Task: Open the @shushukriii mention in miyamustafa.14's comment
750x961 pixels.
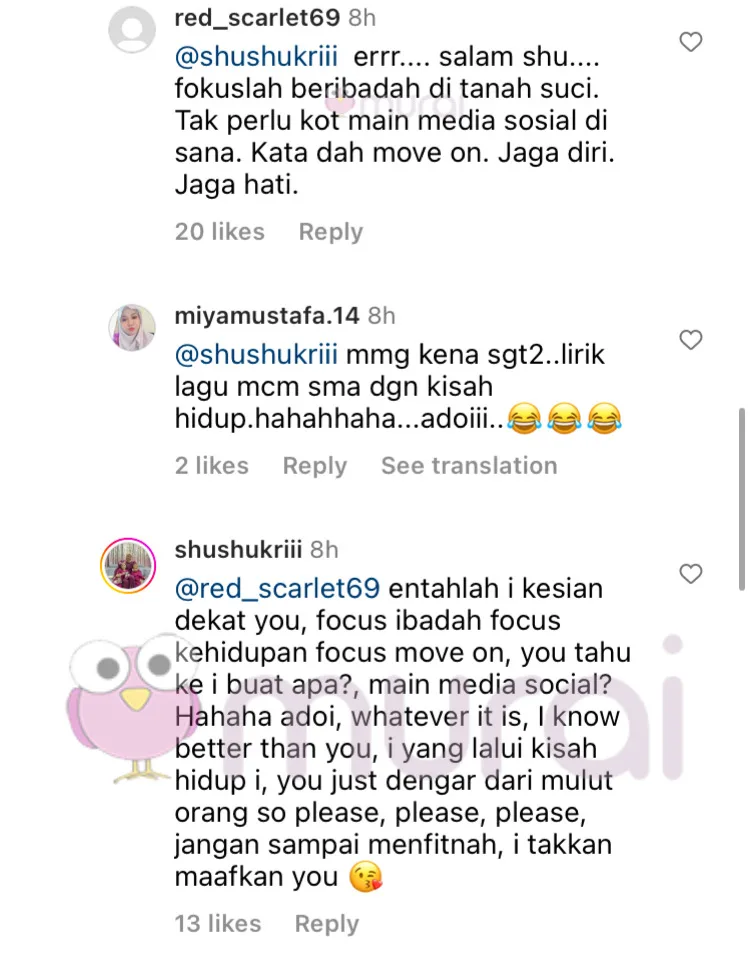Action: (x=256, y=355)
